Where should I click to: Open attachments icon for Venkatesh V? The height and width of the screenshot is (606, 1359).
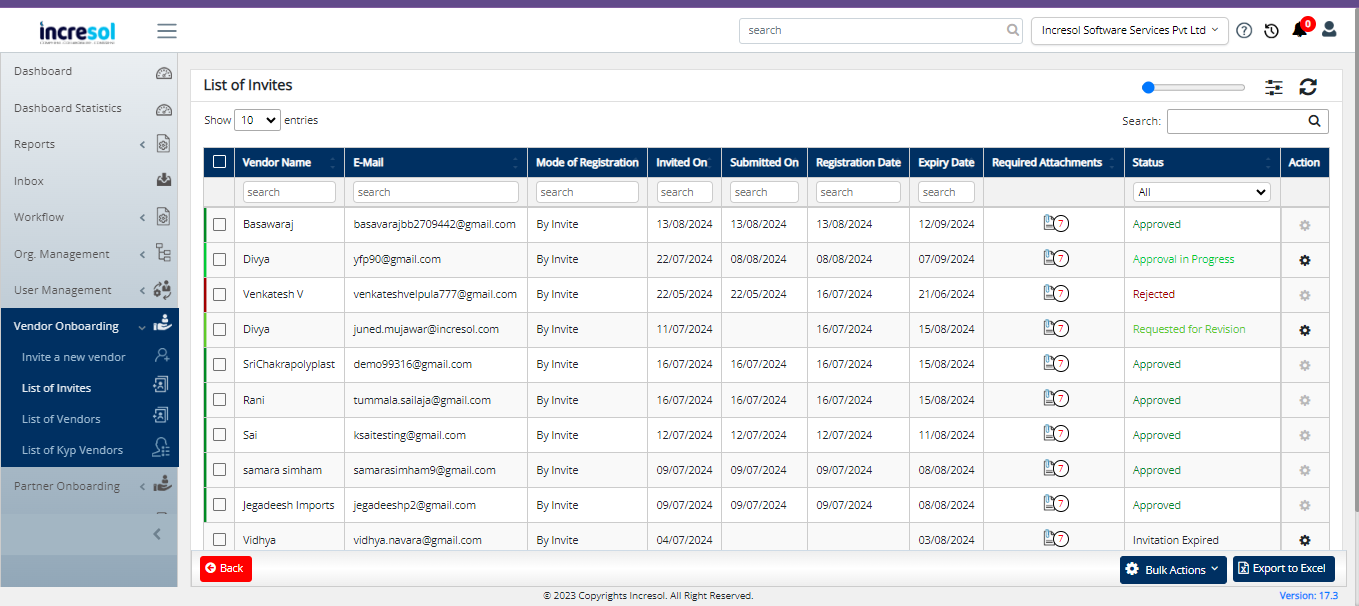pyautogui.click(x=1054, y=294)
